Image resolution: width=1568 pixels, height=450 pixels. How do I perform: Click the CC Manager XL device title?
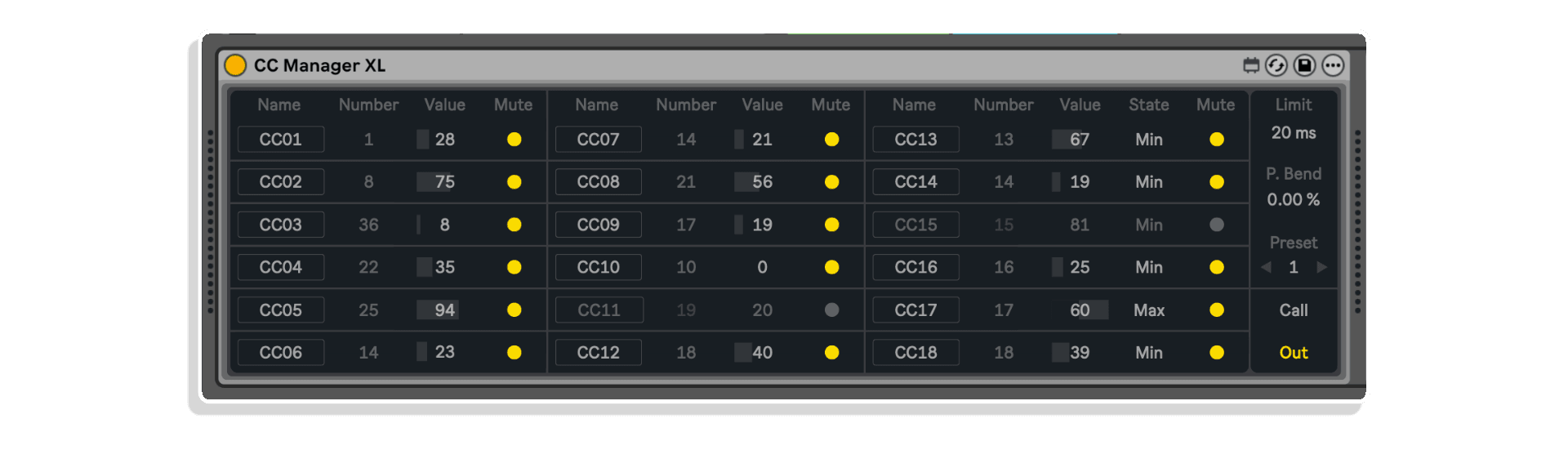tap(319, 65)
